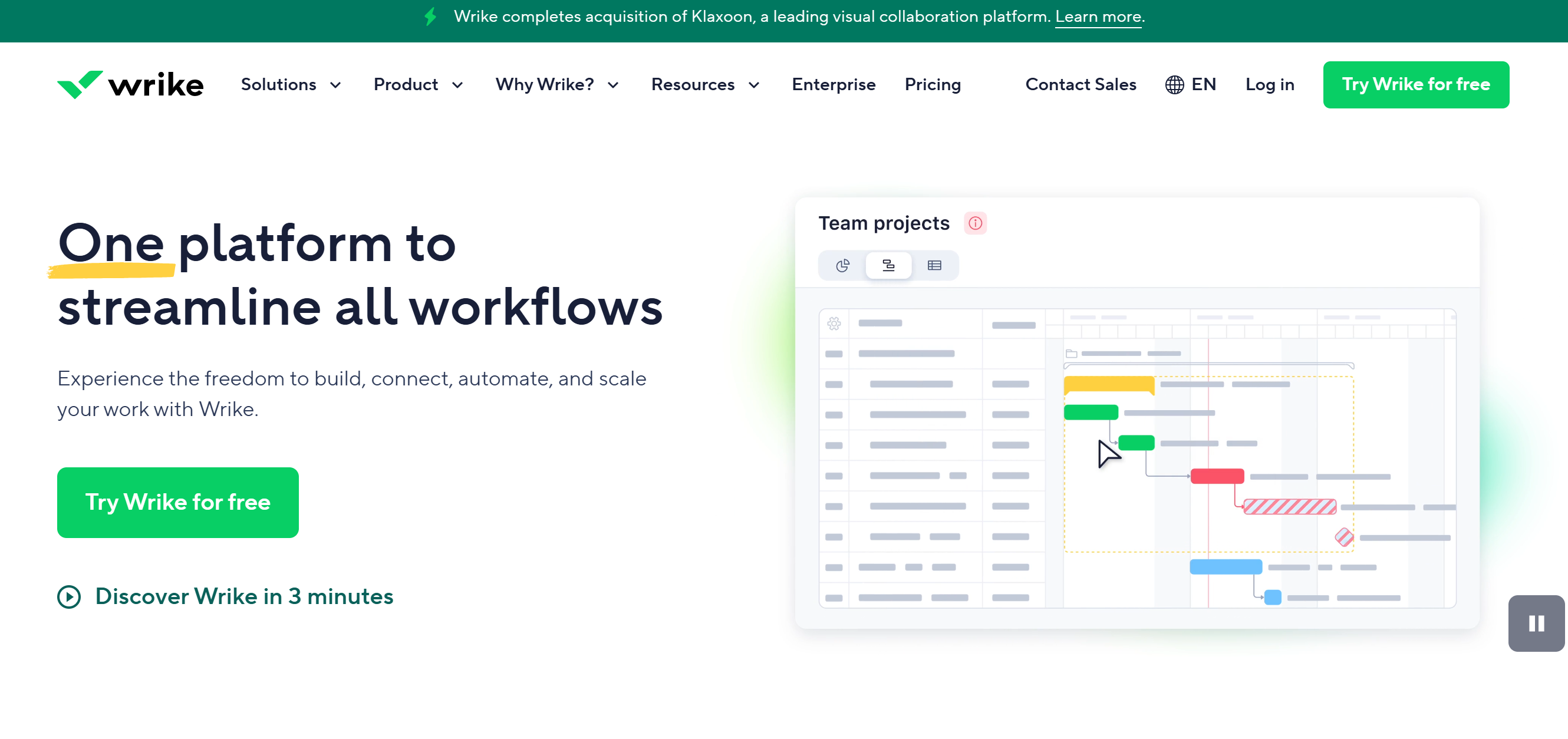Click the globe language icon

pos(1174,85)
